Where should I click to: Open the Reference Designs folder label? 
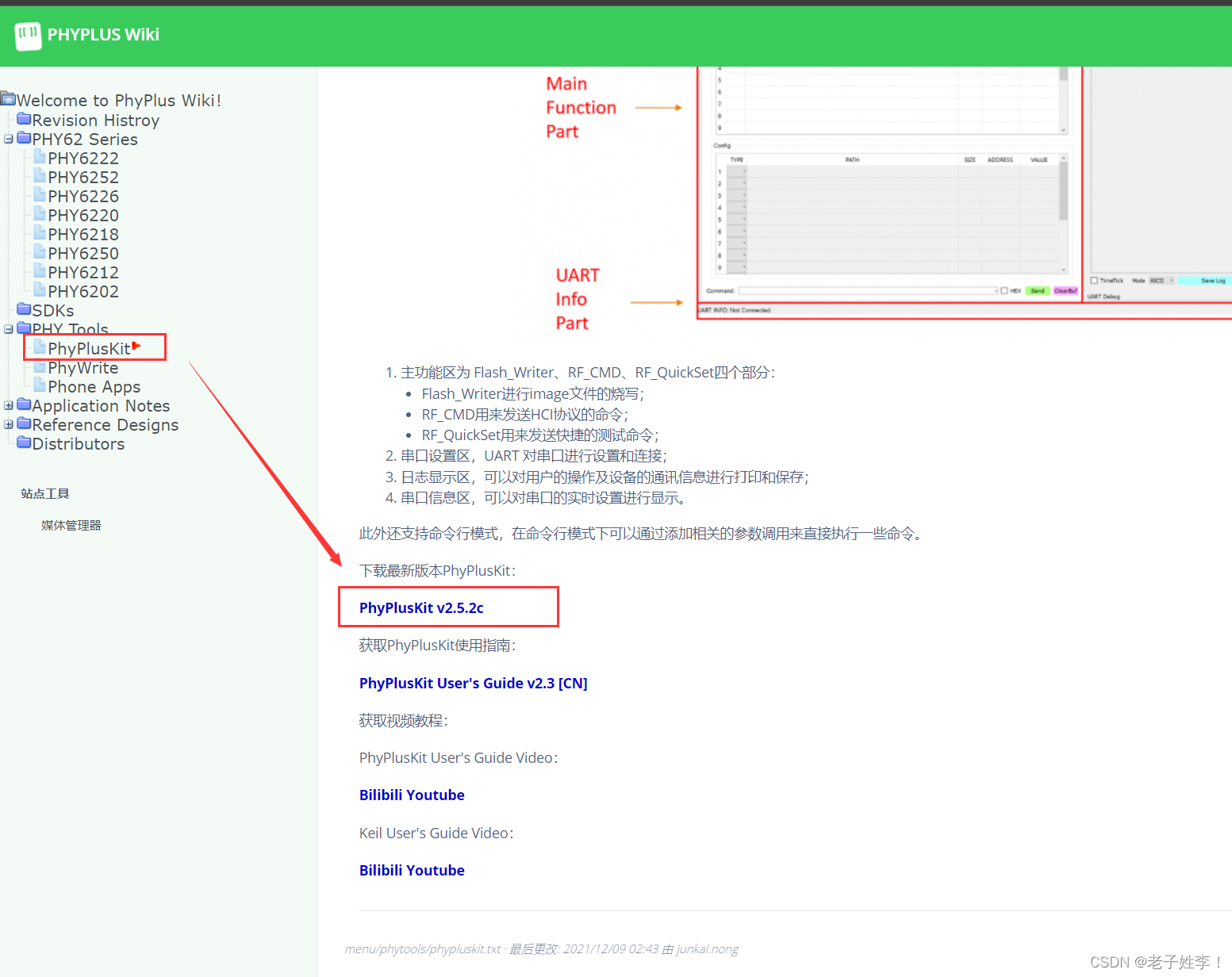[x=106, y=425]
